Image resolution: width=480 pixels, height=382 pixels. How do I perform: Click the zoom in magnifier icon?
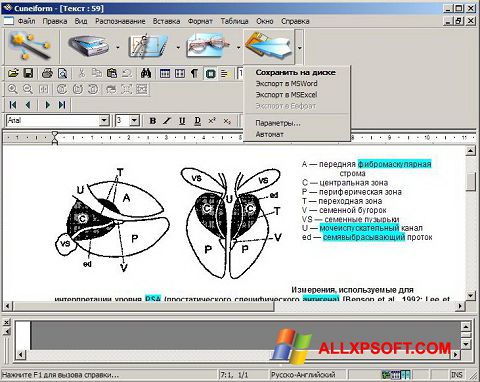click(x=13, y=89)
